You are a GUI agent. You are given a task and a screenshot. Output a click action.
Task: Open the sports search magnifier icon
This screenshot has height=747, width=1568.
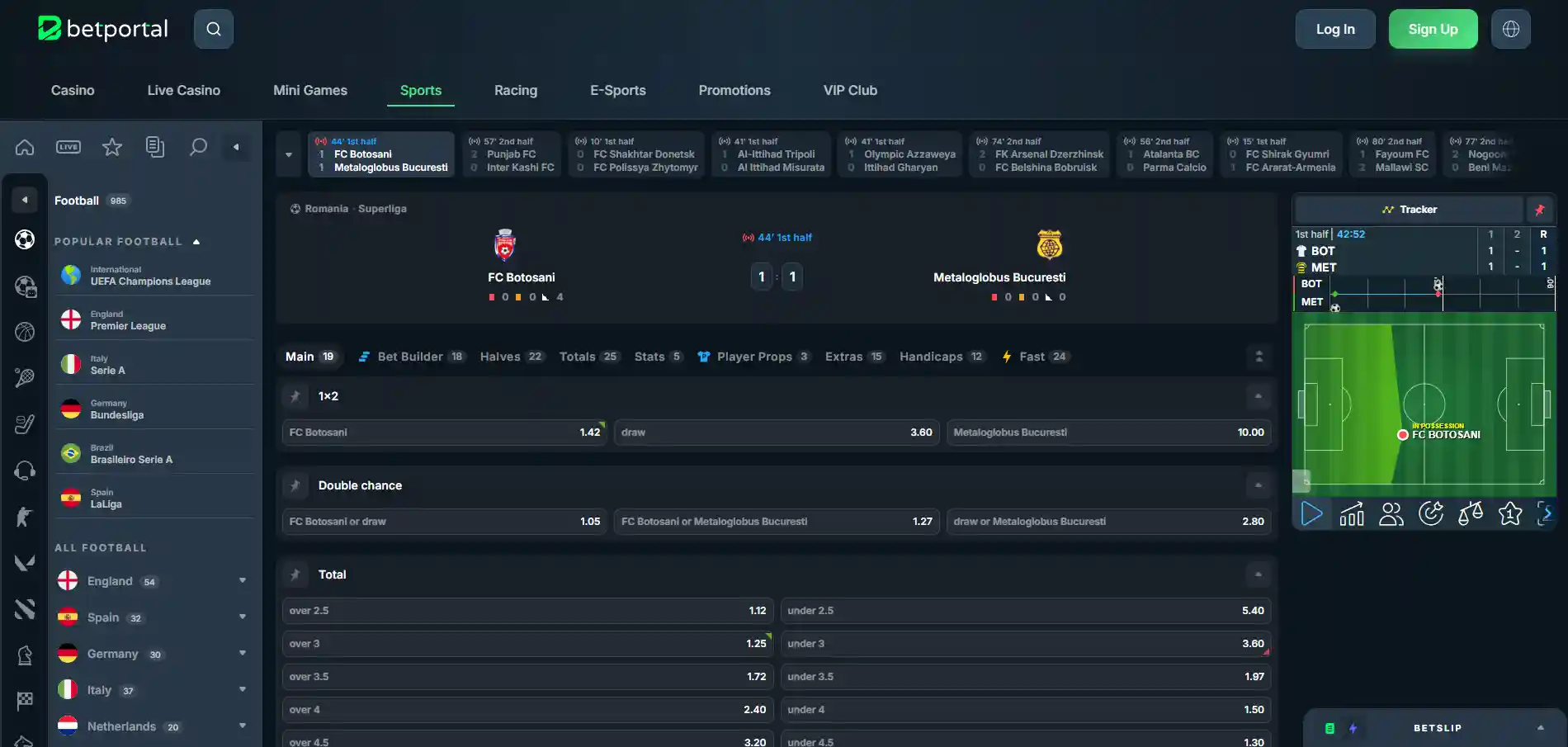point(198,147)
